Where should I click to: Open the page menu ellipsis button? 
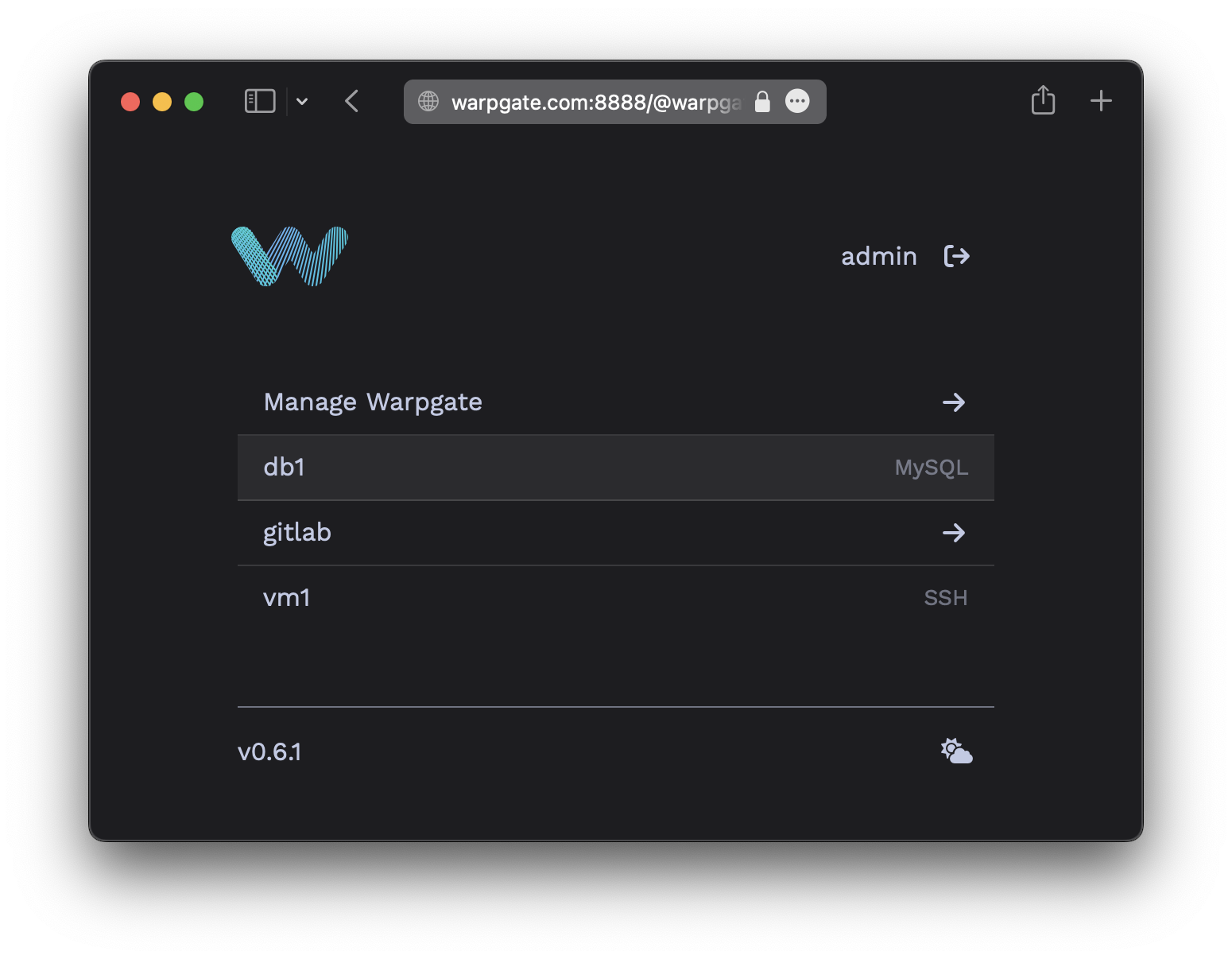[x=797, y=101]
